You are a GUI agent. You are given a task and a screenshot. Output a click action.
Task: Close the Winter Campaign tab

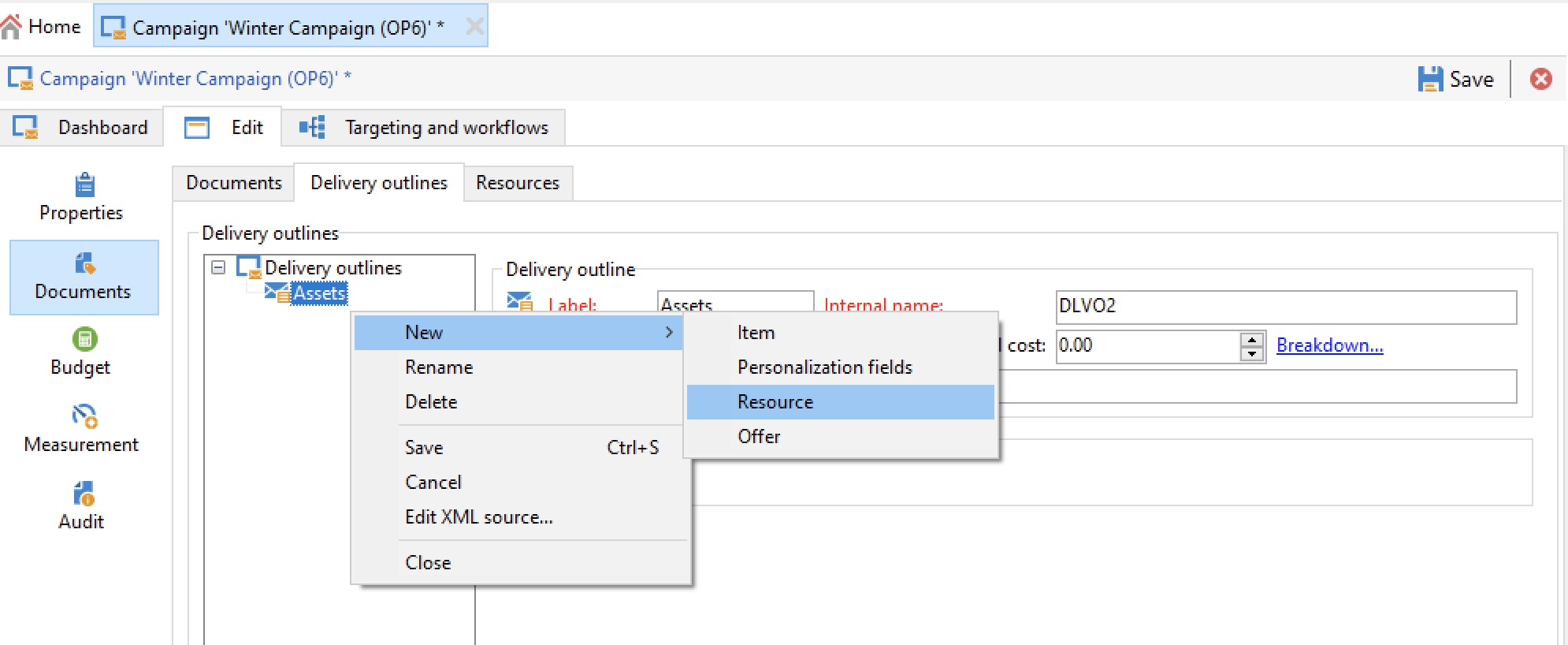click(x=474, y=27)
